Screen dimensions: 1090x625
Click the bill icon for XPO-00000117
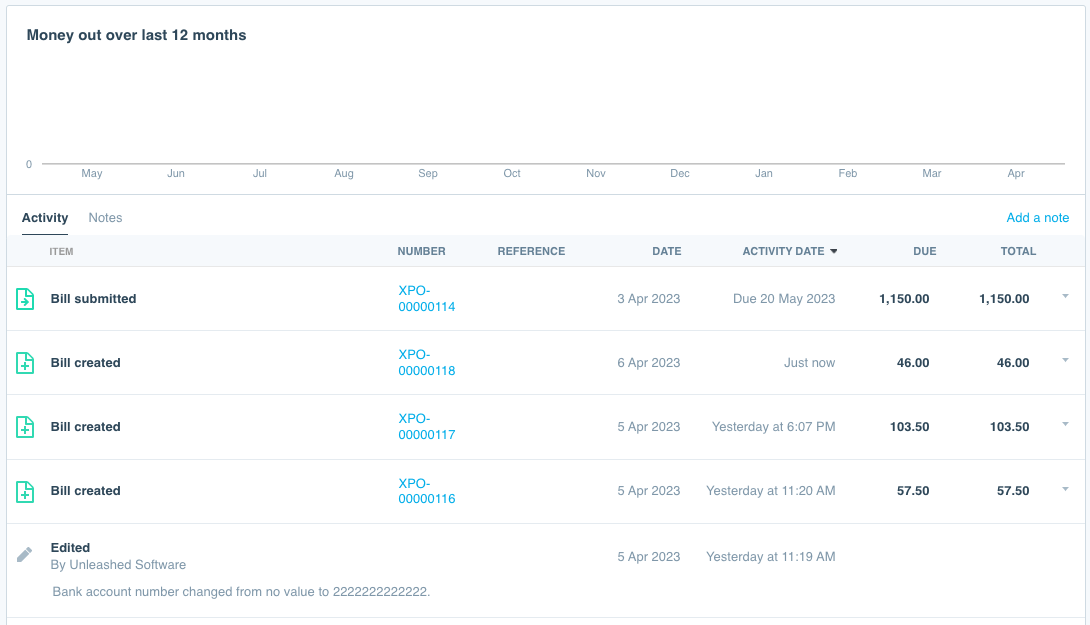tap(25, 427)
